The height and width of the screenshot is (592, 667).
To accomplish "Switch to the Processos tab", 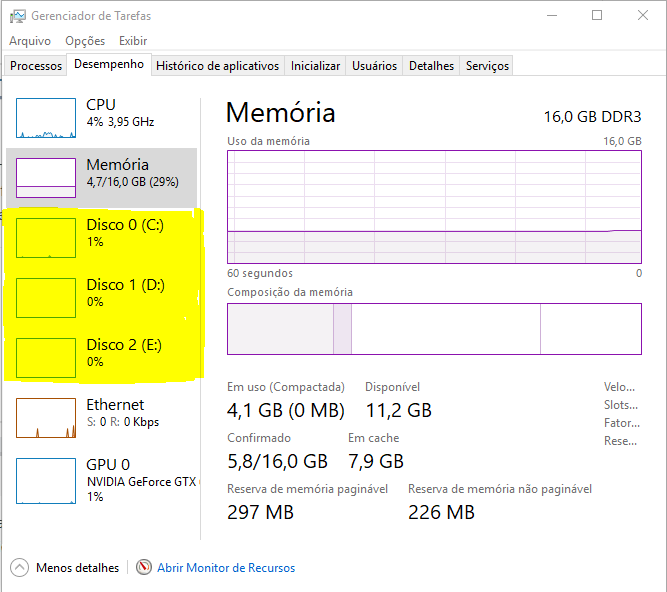I will tap(36, 66).
